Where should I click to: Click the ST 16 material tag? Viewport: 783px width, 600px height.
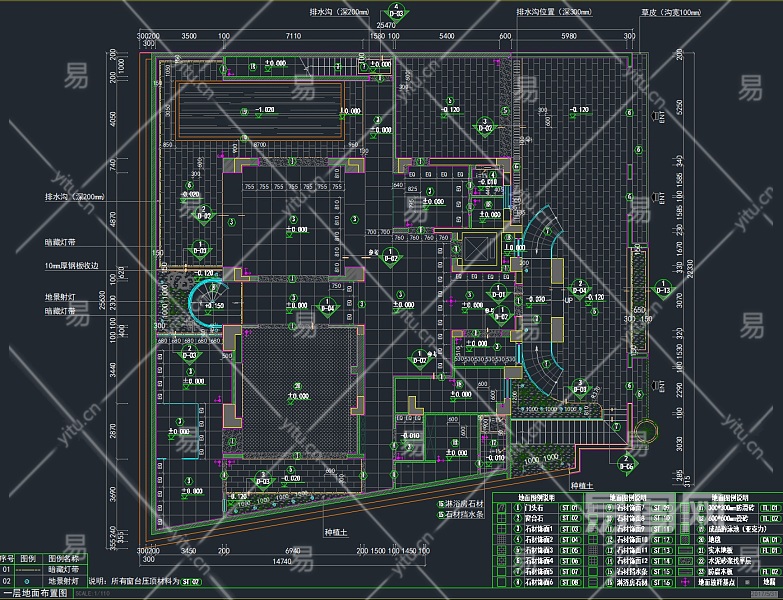[x=662, y=582]
